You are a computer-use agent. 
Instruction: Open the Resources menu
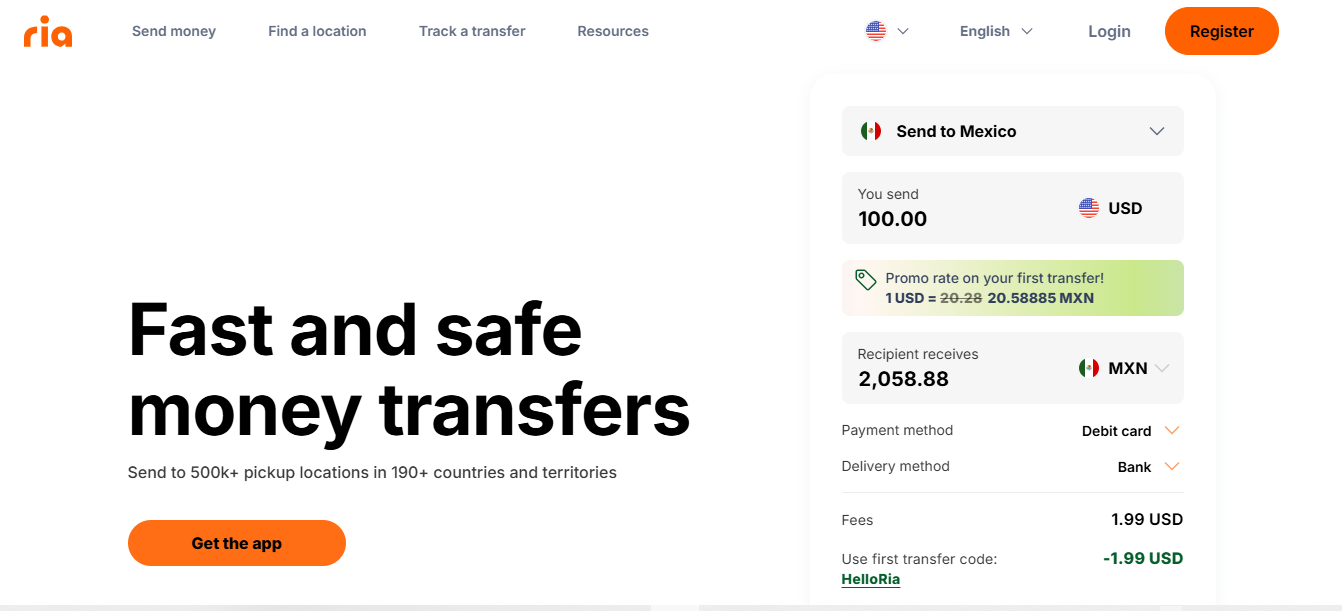613,31
